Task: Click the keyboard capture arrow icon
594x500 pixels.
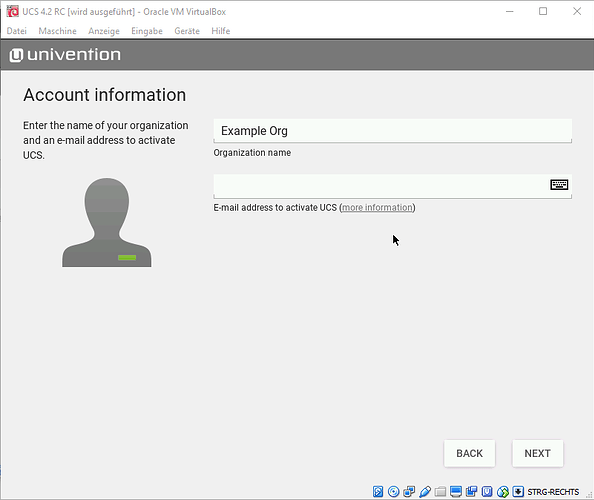Action: tap(518, 492)
